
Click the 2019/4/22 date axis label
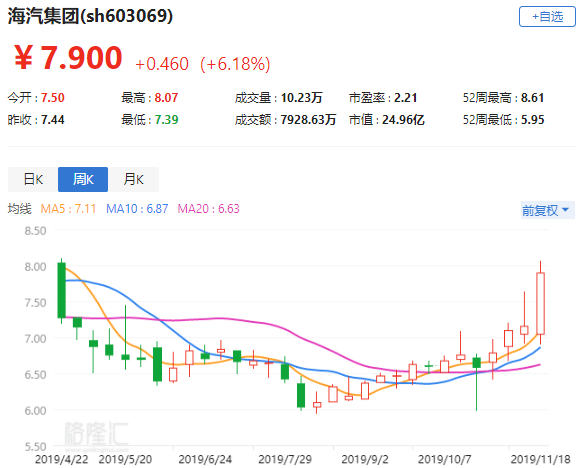[62, 459]
